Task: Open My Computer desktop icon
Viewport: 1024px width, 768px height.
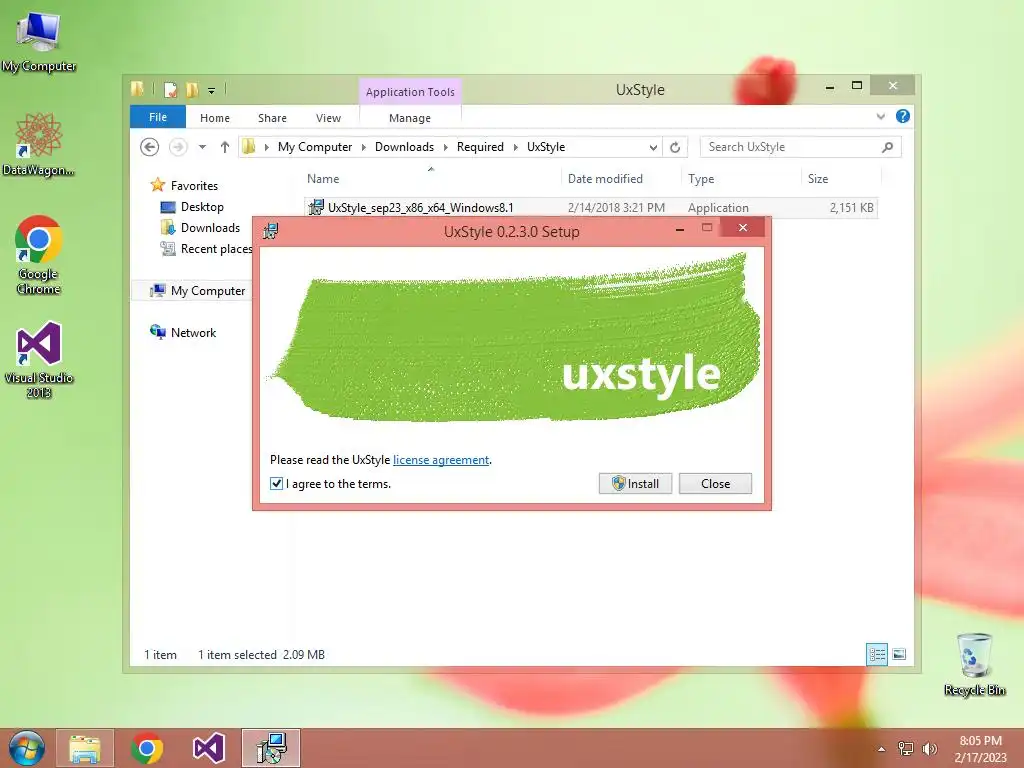Action: point(39,41)
